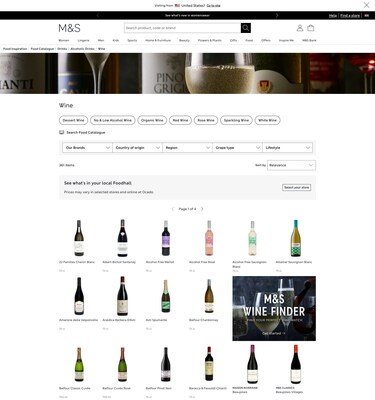The image size is (375, 400).
Task: Select the Red Wine category pill
Action: 180,120
